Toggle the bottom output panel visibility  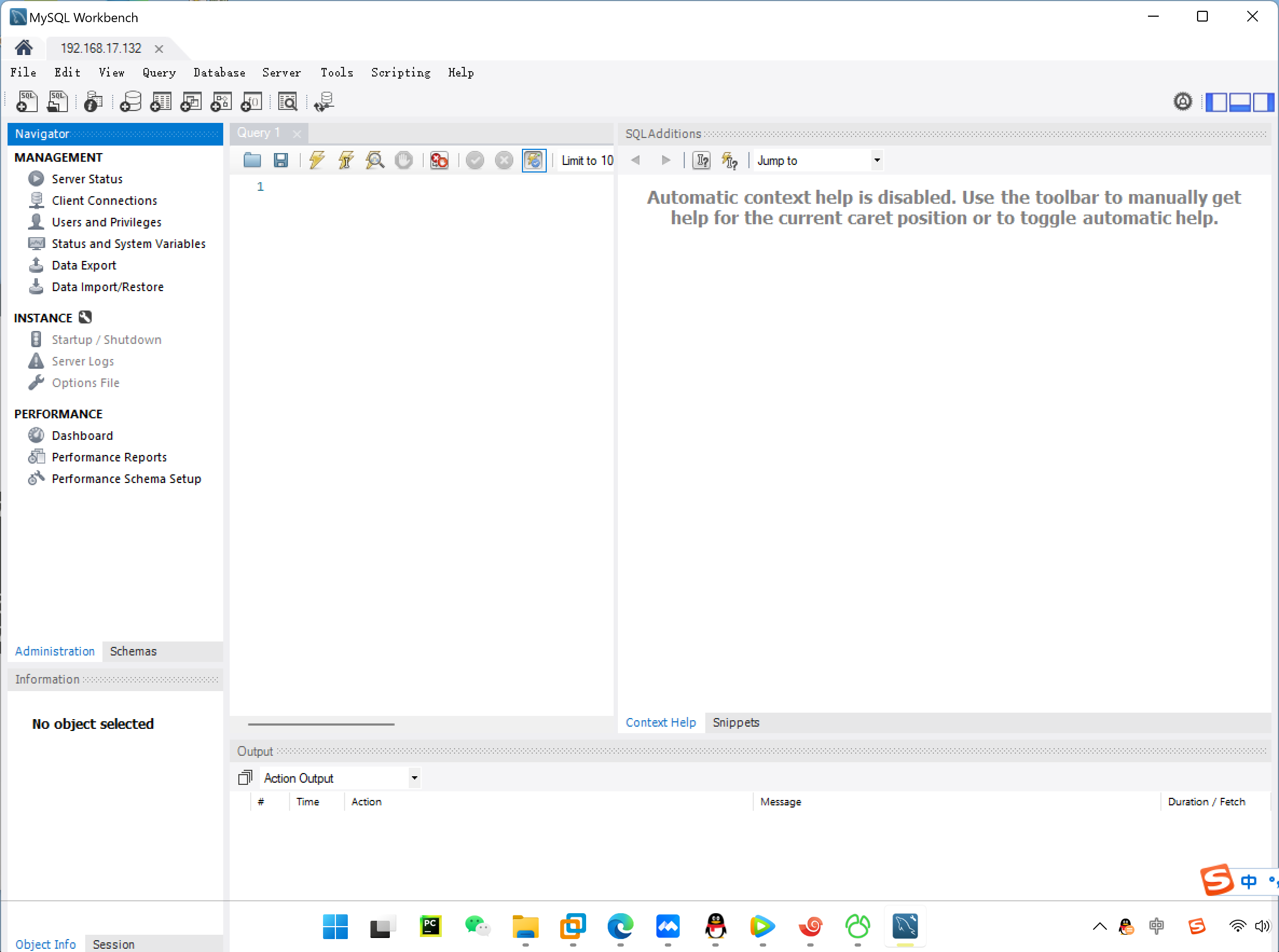(1239, 102)
